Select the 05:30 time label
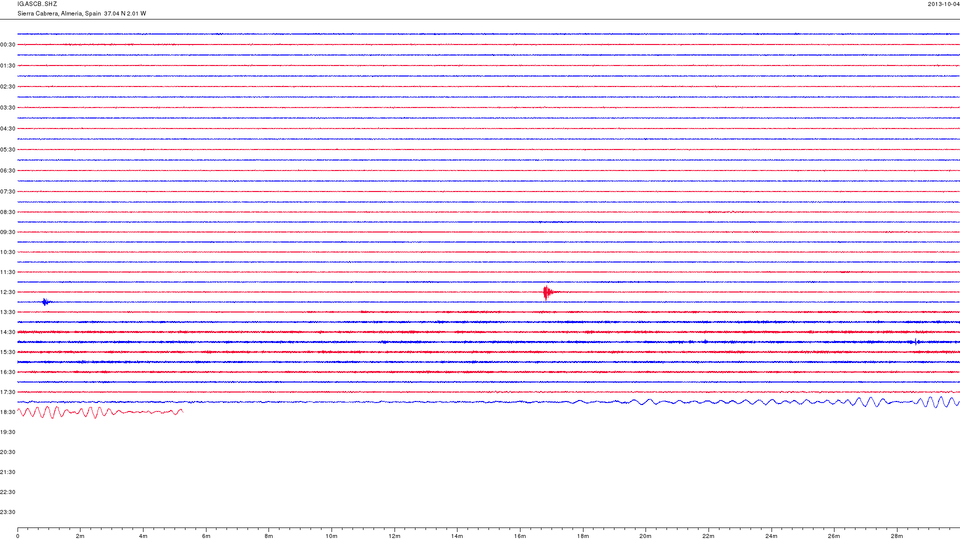960x540 pixels. pos(8,149)
